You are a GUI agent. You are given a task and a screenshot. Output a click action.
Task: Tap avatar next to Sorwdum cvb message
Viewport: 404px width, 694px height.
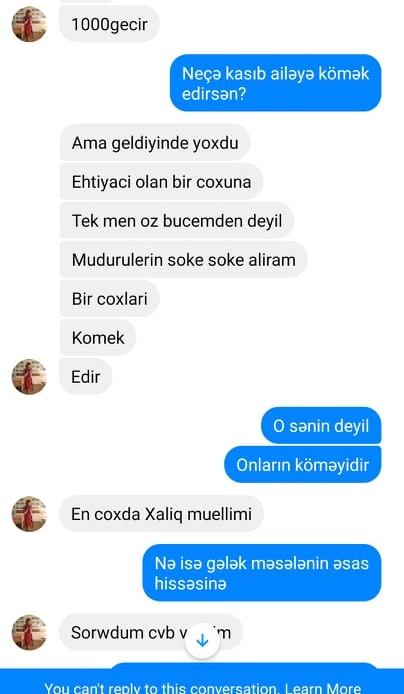click(29, 632)
